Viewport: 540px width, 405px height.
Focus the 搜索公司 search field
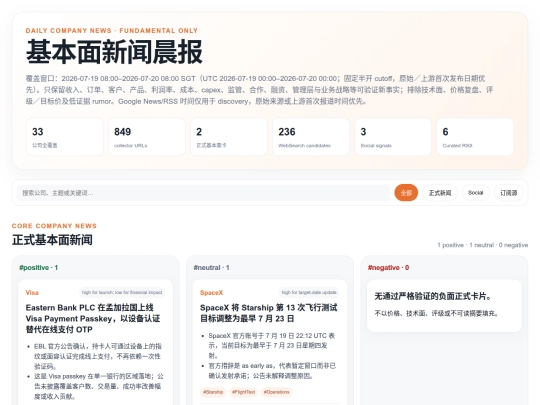tap(203, 193)
